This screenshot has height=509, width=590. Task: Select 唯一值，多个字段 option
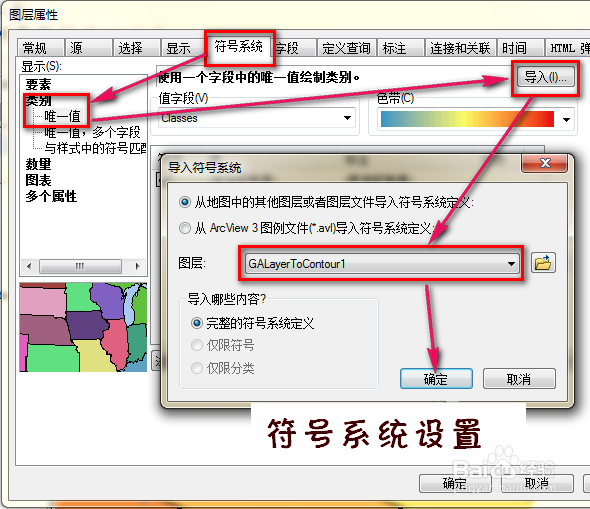(x=92, y=132)
